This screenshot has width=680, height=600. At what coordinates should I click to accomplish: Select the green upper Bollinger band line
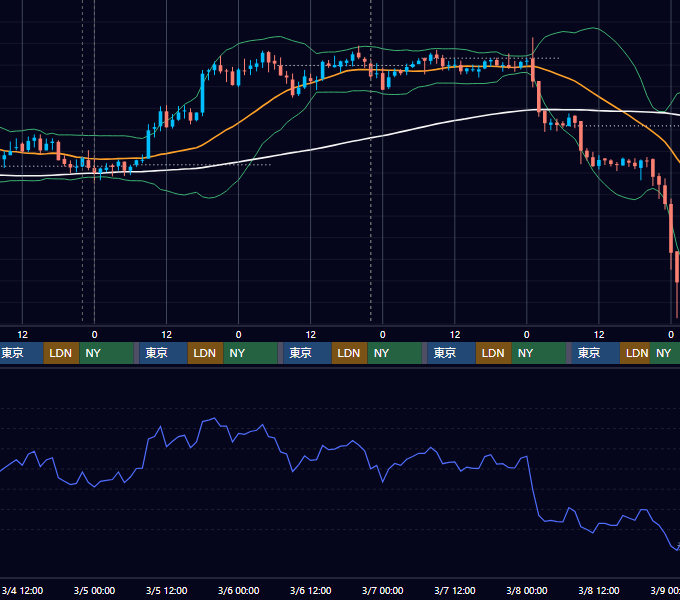point(278,38)
